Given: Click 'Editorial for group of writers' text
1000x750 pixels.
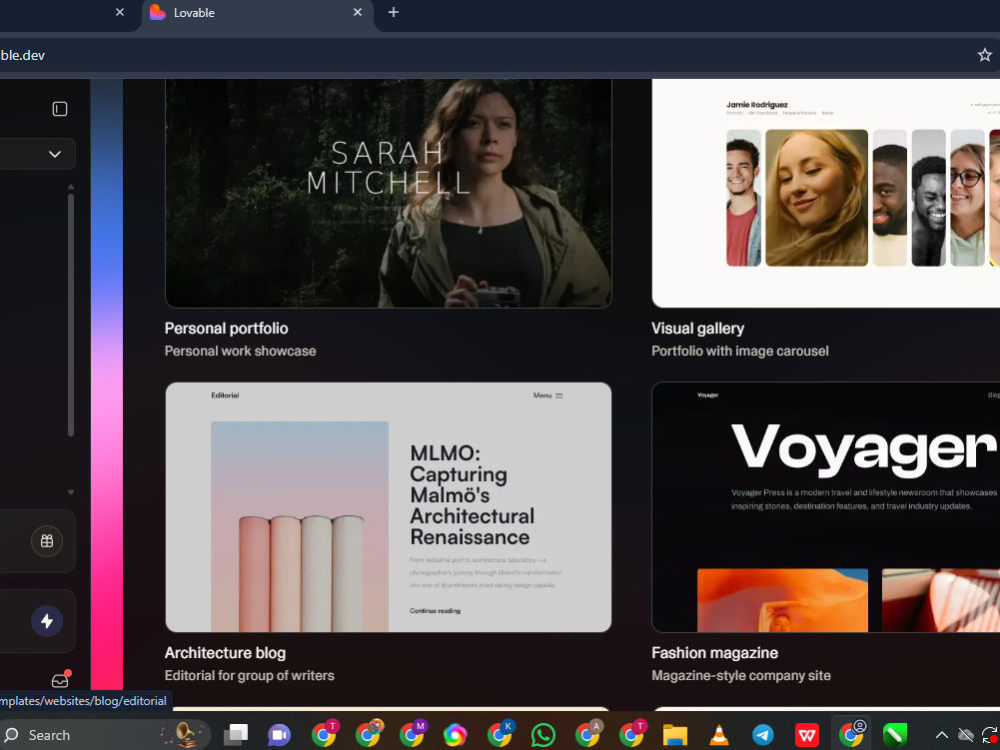Looking at the screenshot, I should click(x=249, y=675).
